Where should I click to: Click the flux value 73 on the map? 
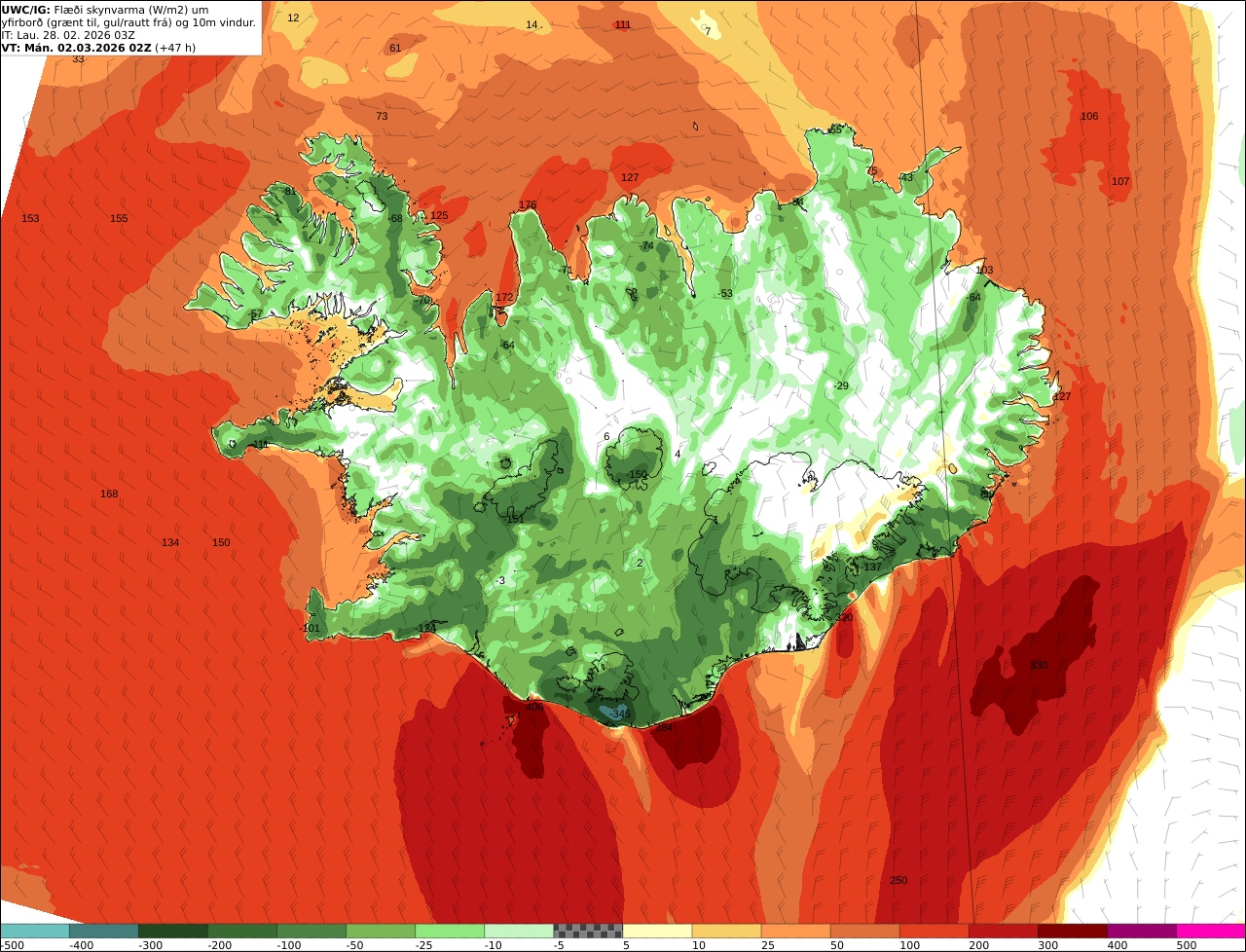point(382,116)
